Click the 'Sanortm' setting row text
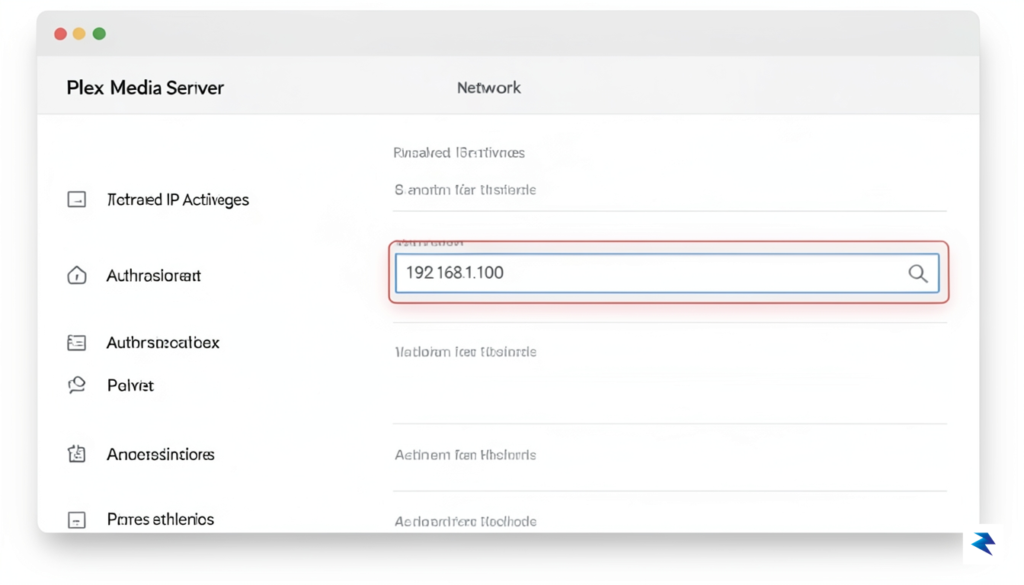 click(465, 189)
